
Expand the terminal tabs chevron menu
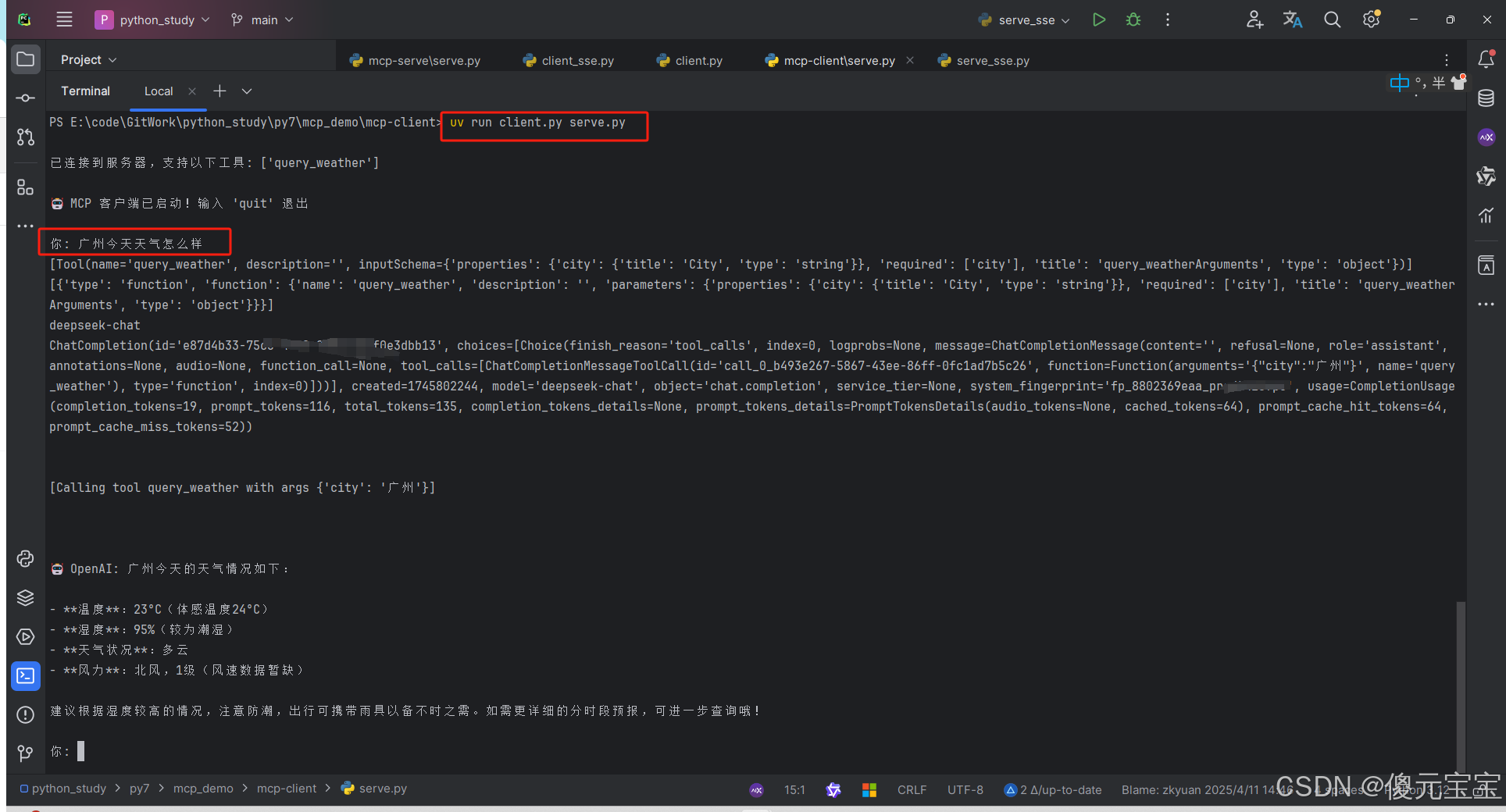point(247,91)
